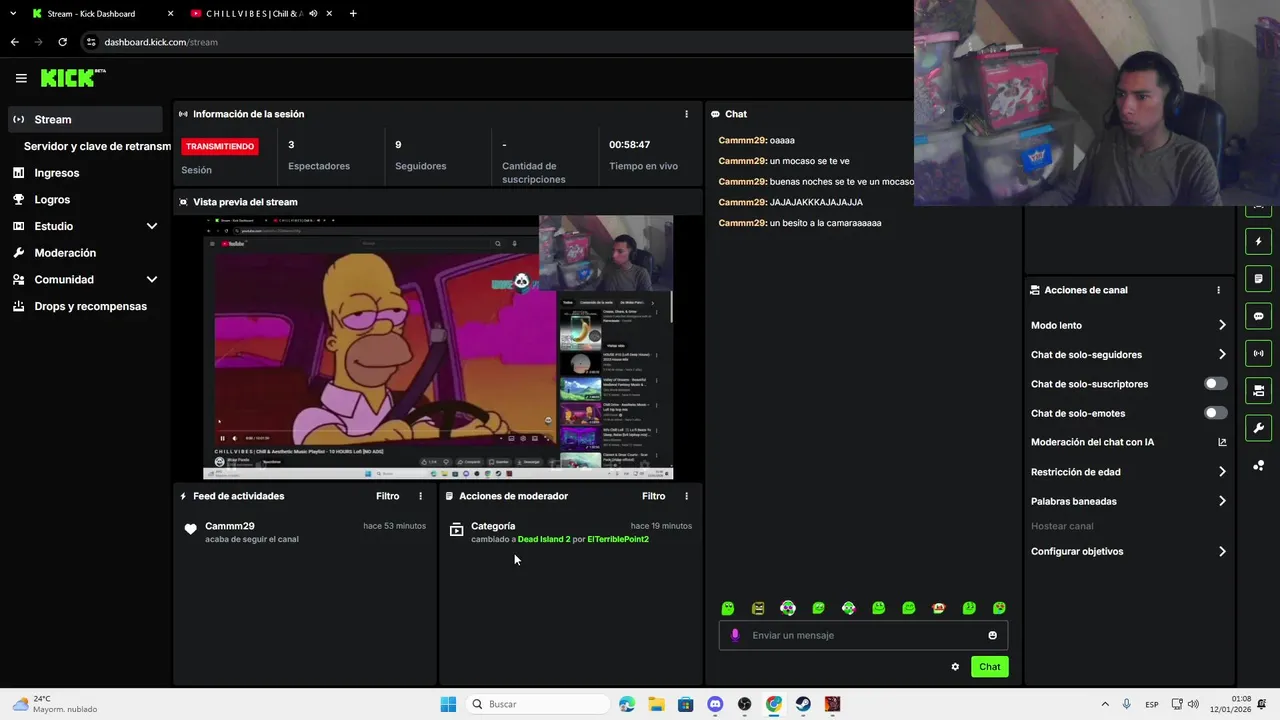
Task: Expand Chat de solo-seguidores arrow
Action: point(1222,354)
